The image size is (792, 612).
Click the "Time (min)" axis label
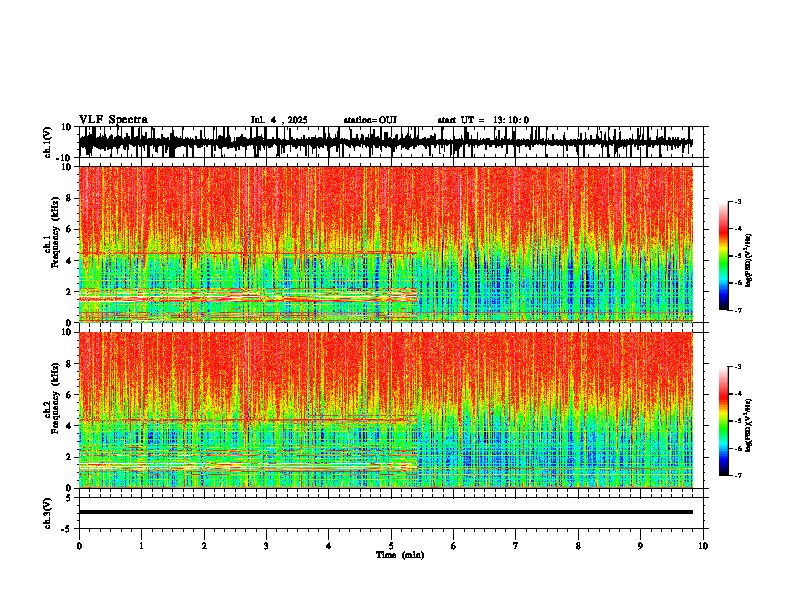(400, 555)
